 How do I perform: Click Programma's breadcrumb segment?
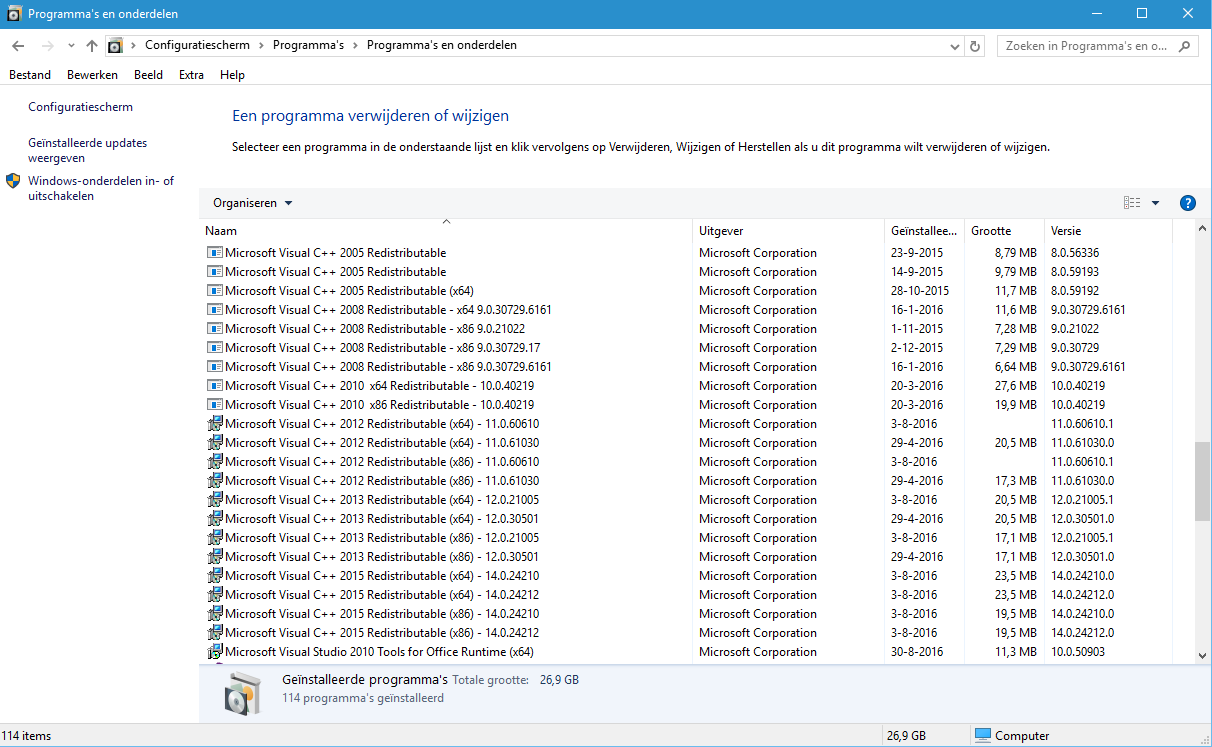click(x=308, y=45)
